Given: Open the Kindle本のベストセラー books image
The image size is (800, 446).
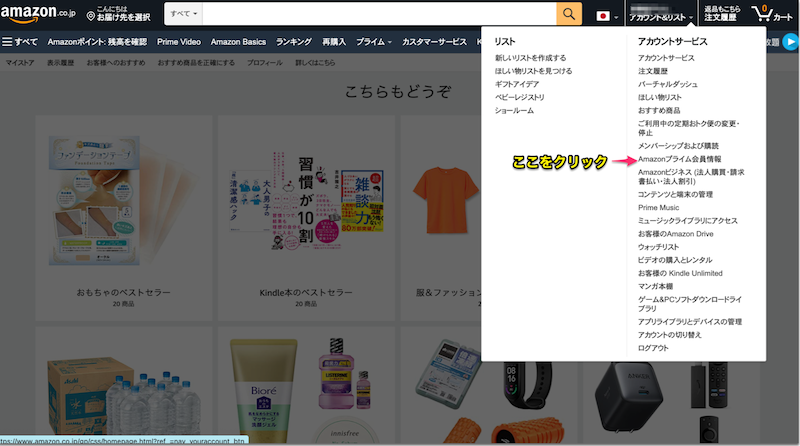Looking at the screenshot, I should [306, 201].
